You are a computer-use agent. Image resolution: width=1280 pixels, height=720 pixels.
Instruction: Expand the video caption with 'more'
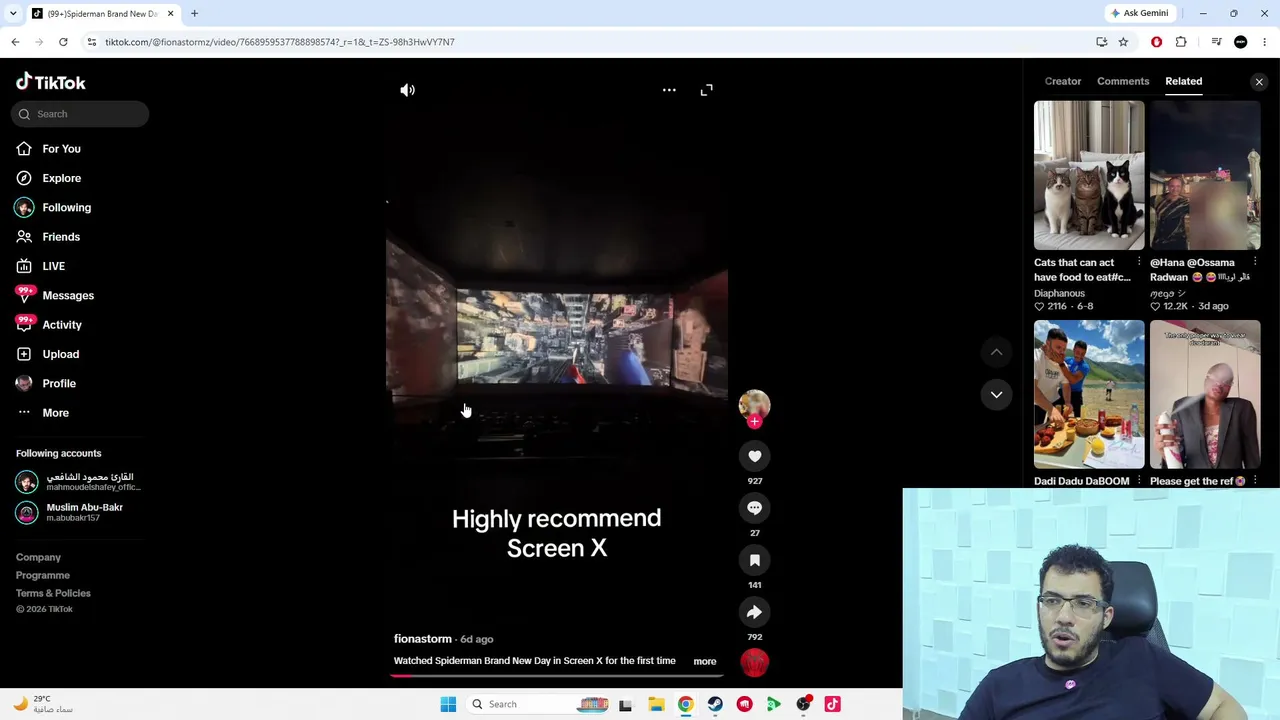(x=705, y=661)
